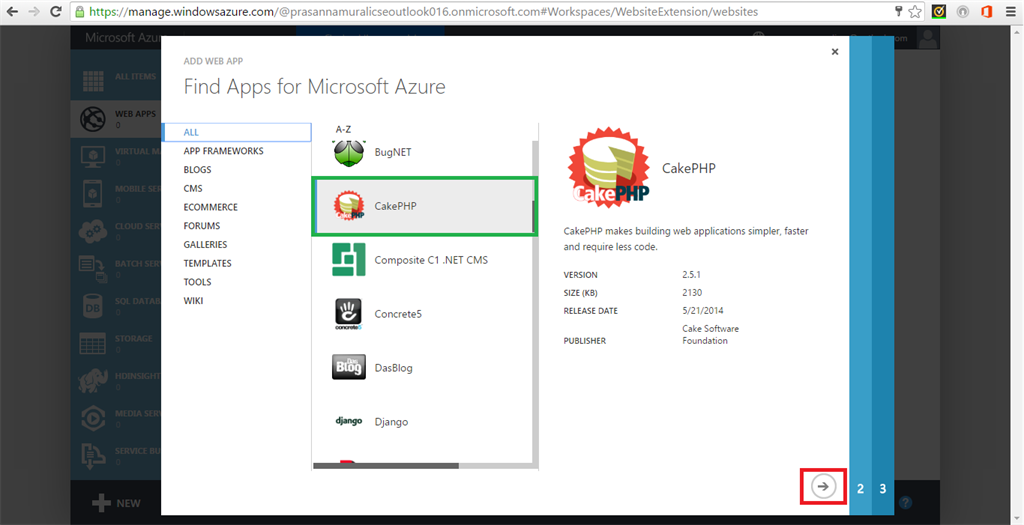The height and width of the screenshot is (525, 1024).
Task: Select the CMS category
Action: point(193,188)
